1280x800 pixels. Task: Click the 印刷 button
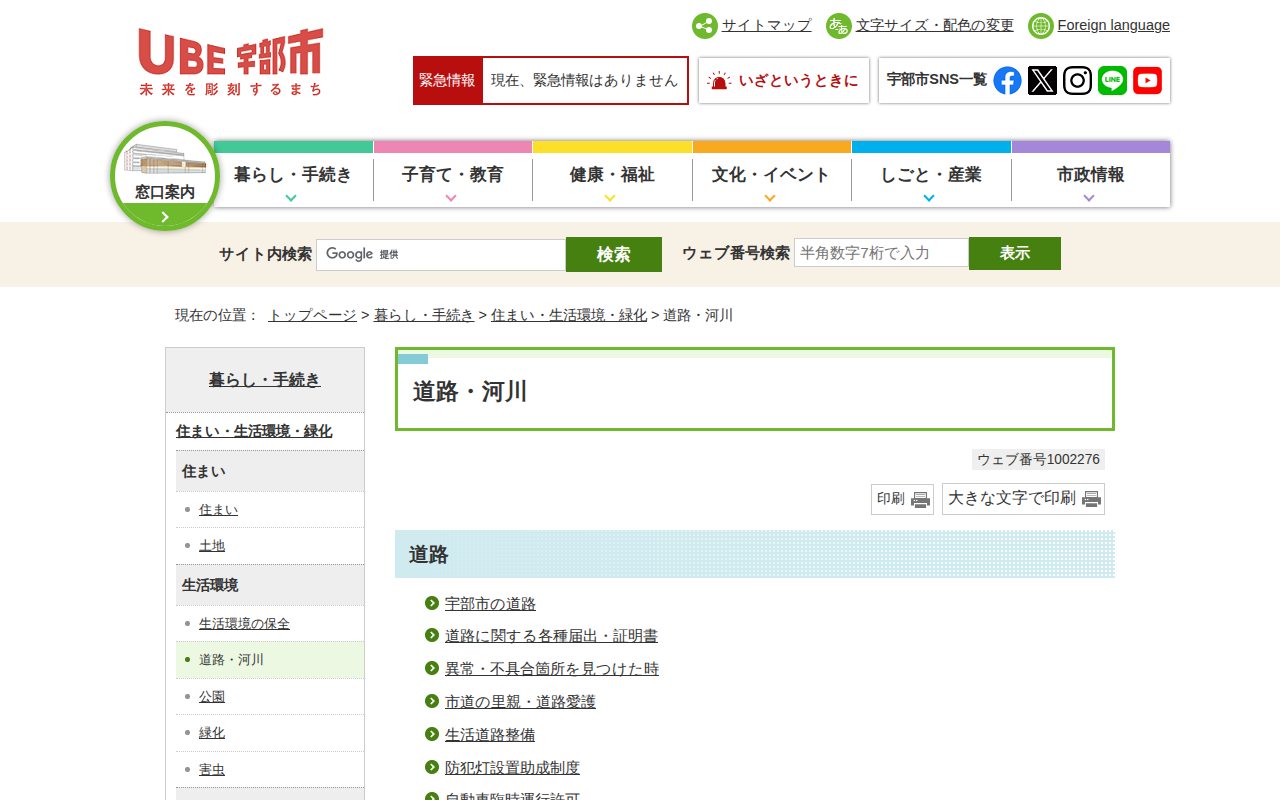[902, 499]
